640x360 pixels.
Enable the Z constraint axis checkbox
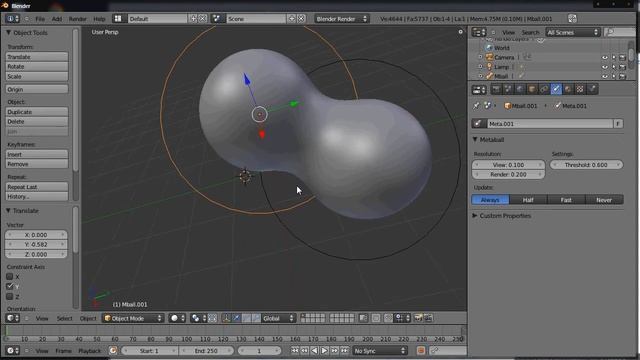point(10,296)
